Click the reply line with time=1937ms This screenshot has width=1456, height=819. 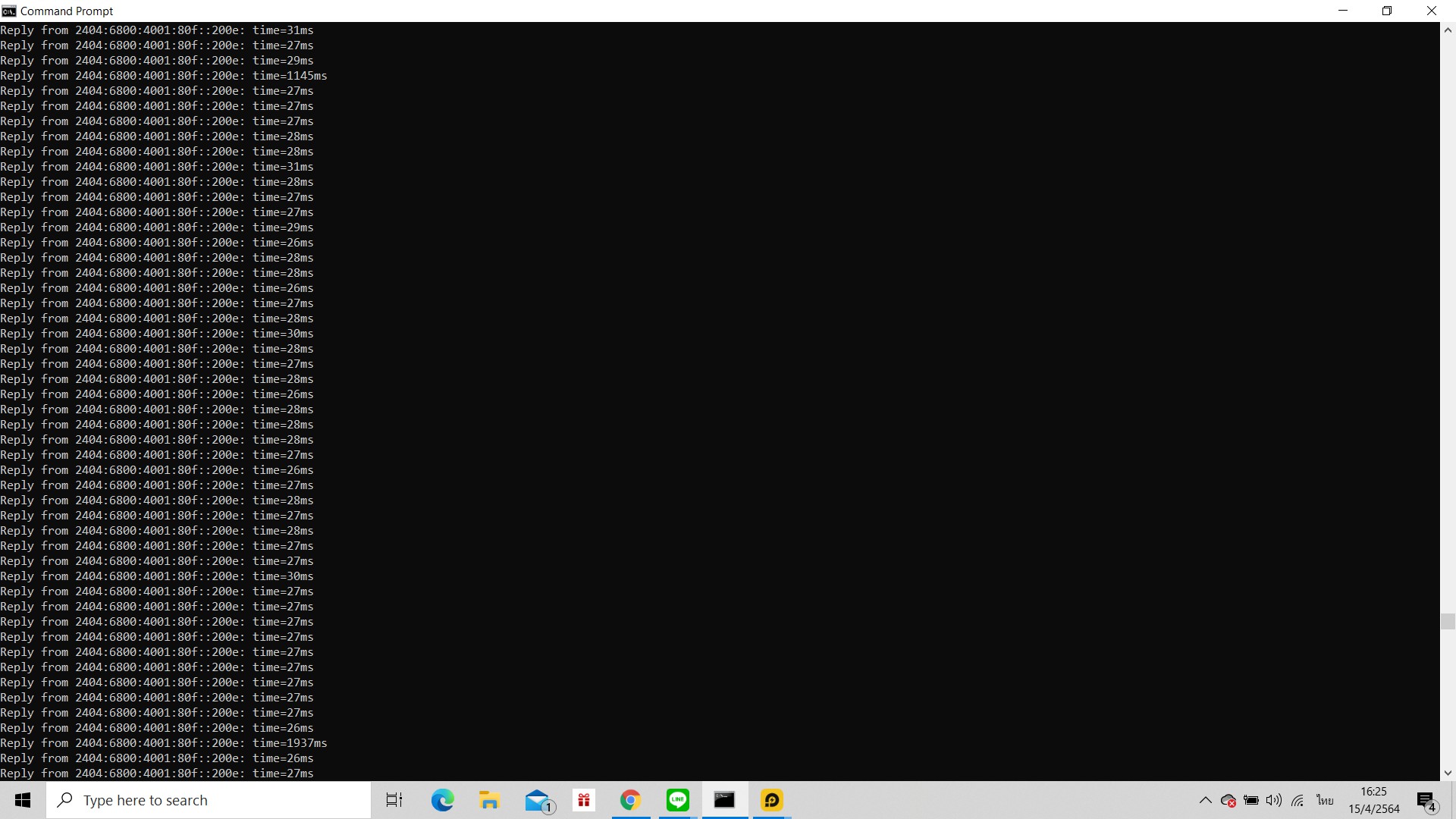pyautogui.click(x=164, y=743)
